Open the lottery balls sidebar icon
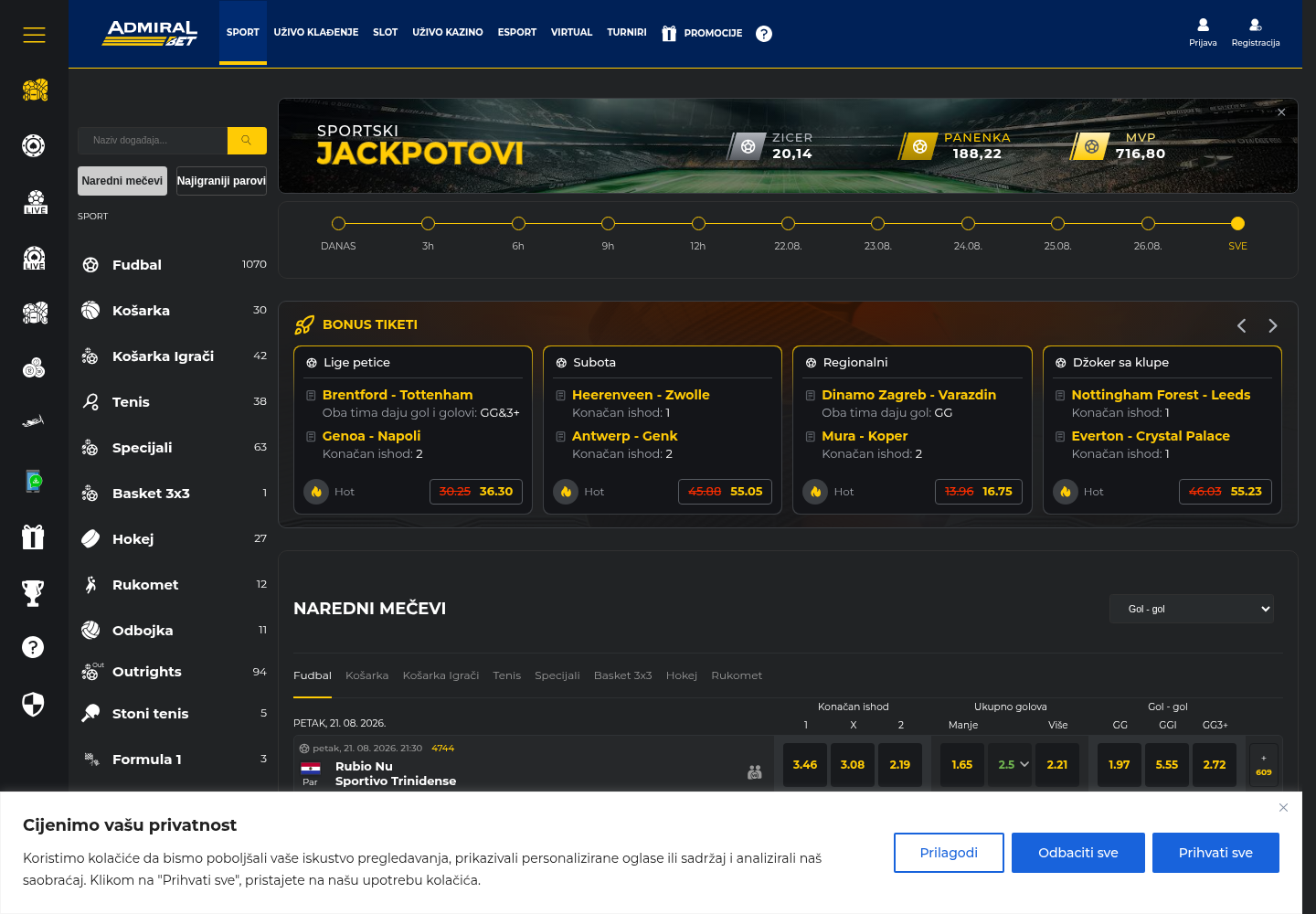The height and width of the screenshot is (914, 1316). click(x=34, y=368)
